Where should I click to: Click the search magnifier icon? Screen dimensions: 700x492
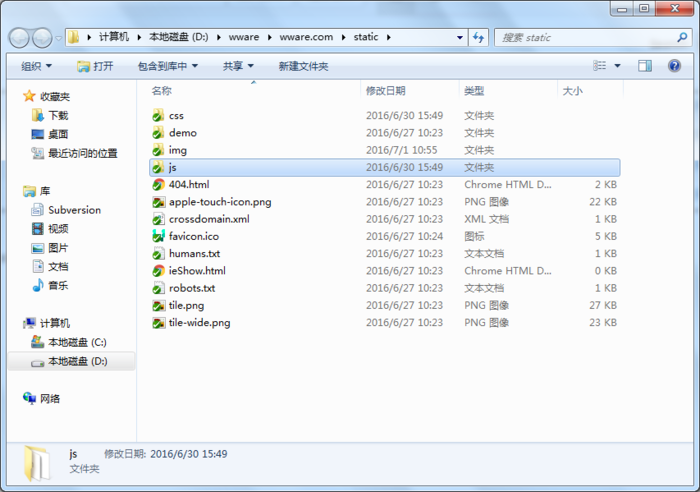click(x=682, y=38)
